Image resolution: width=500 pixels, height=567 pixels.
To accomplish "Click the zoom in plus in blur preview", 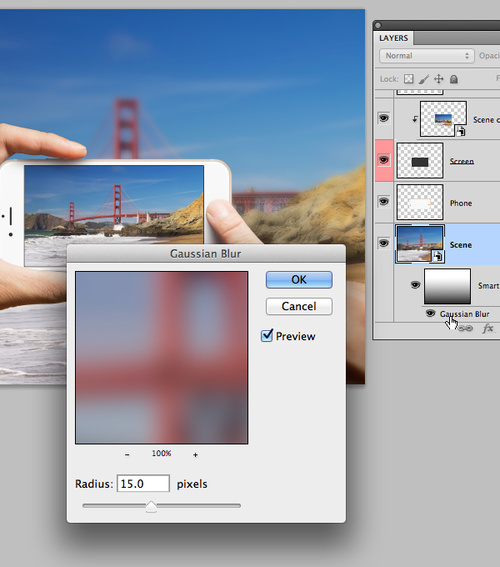I will click(x=195, y=455).
